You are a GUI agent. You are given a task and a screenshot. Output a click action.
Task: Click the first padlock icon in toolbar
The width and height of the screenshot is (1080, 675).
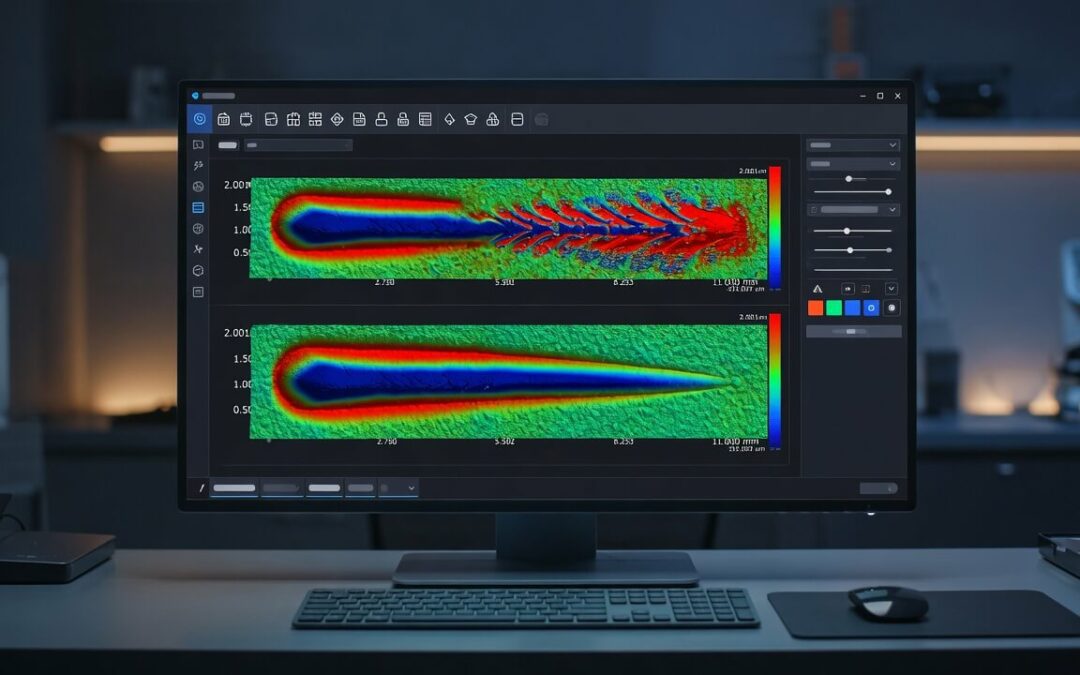coord(381,119)
